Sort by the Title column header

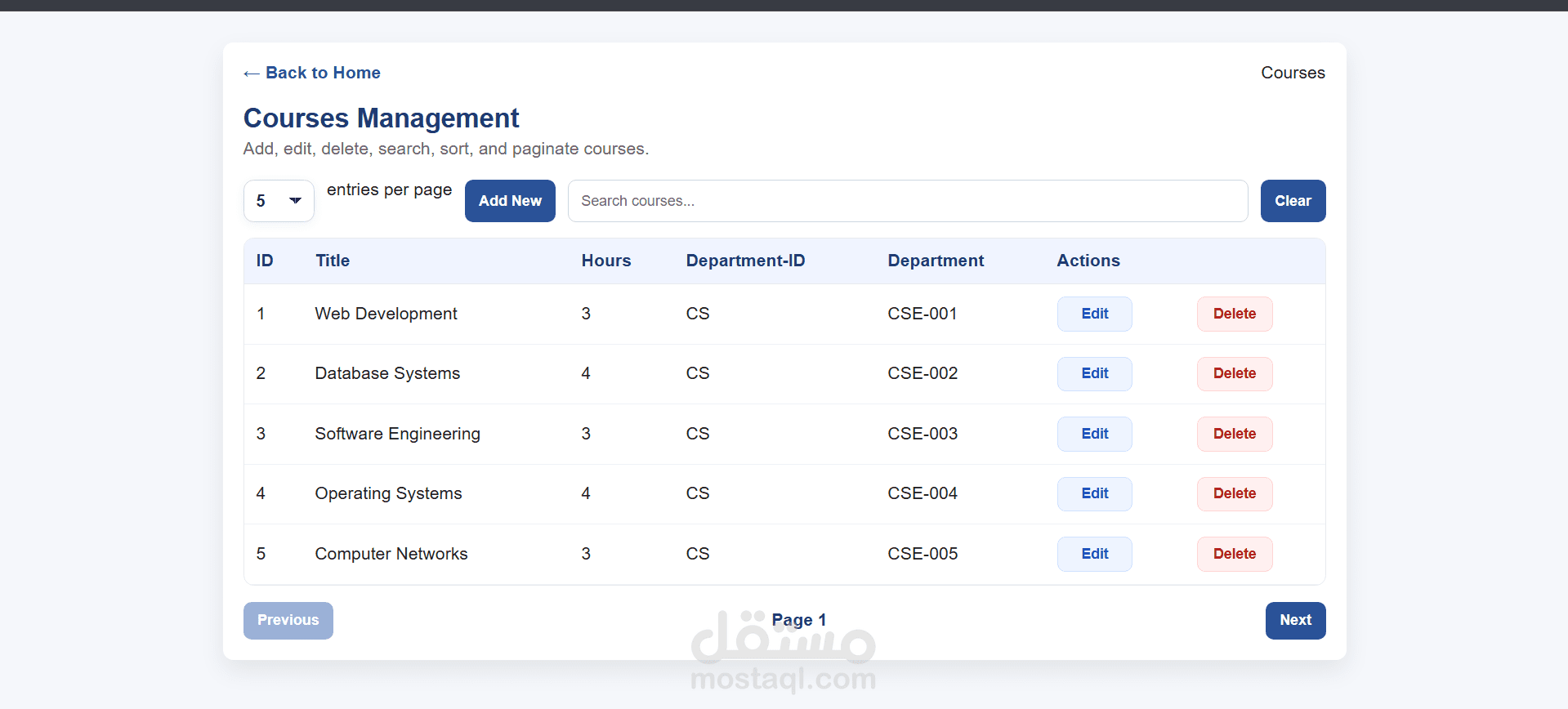tap(333, 261)
